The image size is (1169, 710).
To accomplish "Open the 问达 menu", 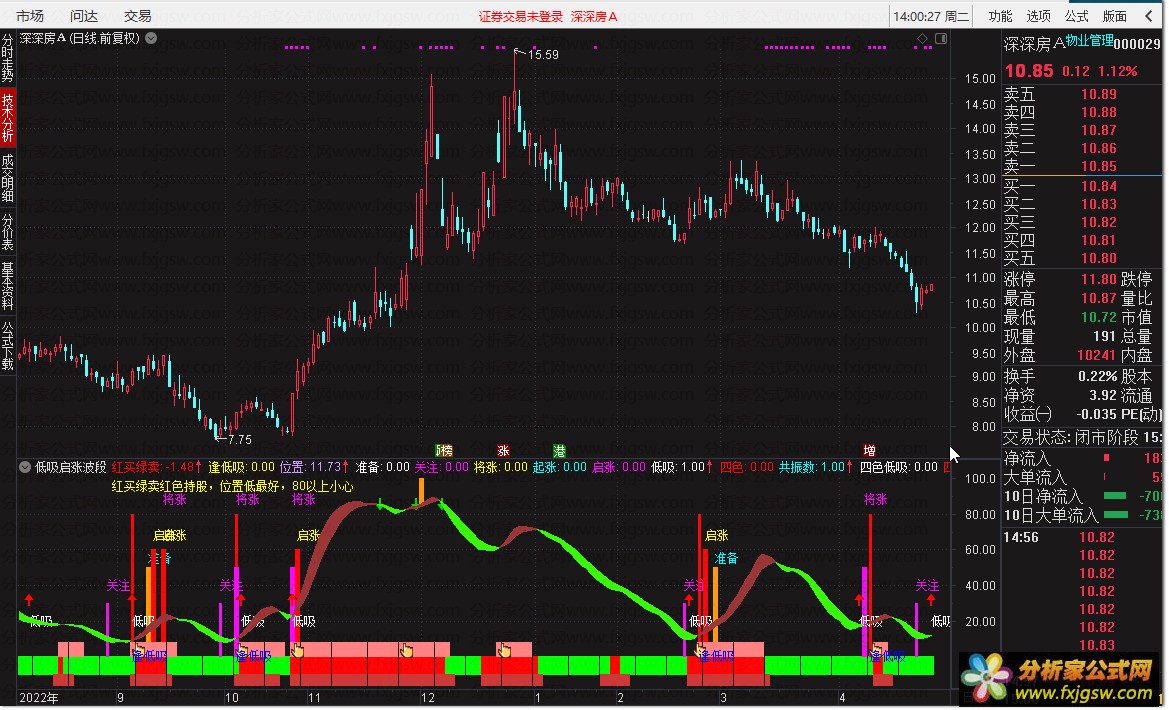I will click(84, 16).
